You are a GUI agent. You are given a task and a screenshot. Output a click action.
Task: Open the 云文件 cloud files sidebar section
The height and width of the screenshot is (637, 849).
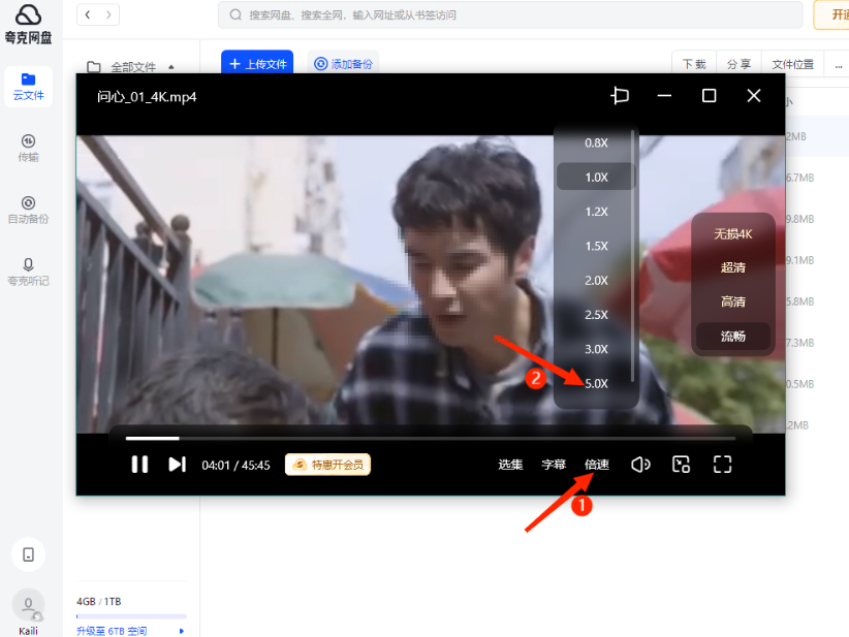28,87
